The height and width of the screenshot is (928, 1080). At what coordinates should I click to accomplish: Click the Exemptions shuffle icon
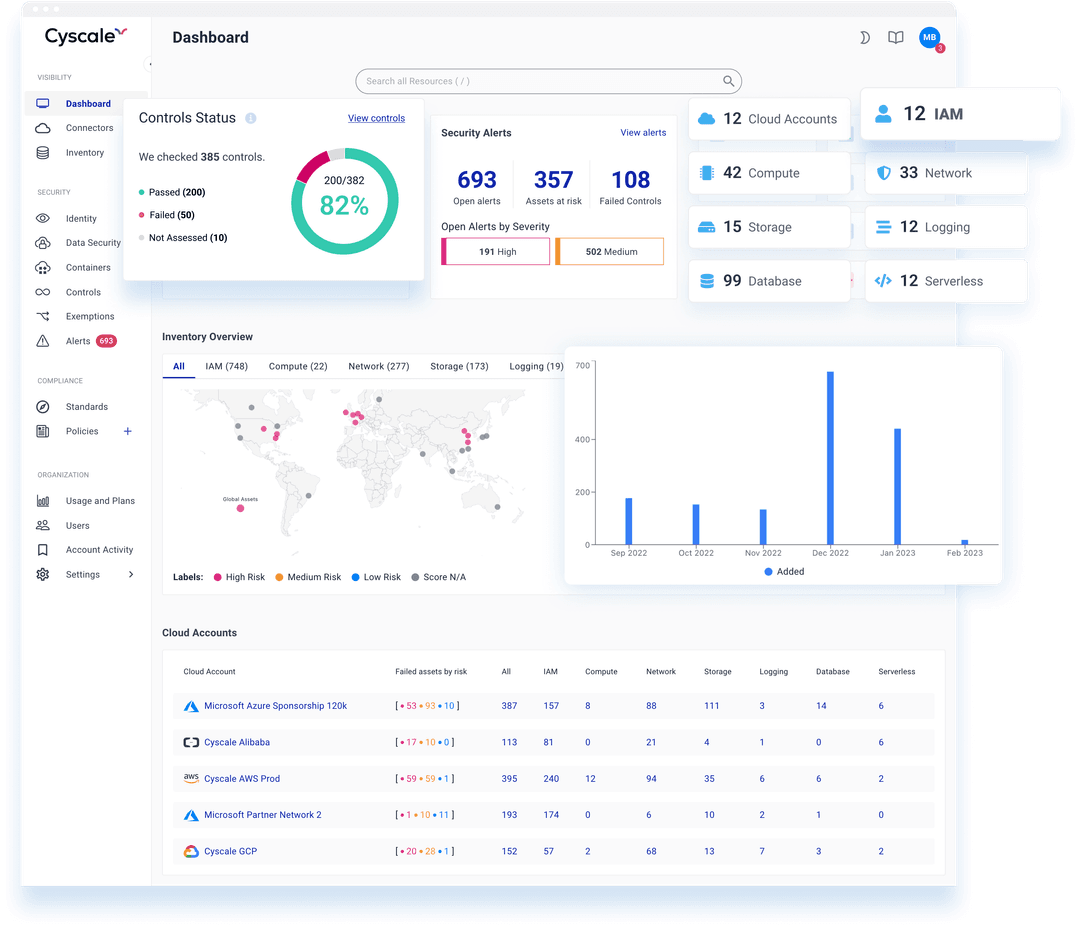(x=43, y=316)
